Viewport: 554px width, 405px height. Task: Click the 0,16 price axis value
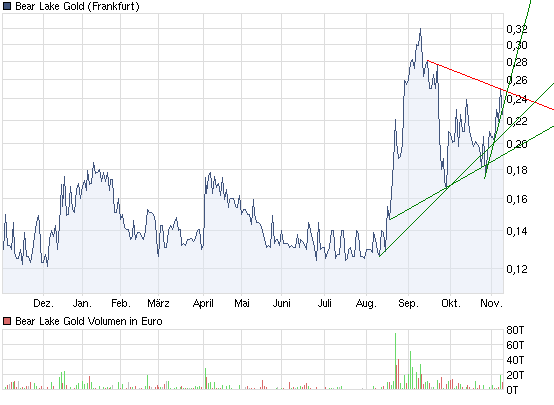pyautogui.click(x=517, y=199)
